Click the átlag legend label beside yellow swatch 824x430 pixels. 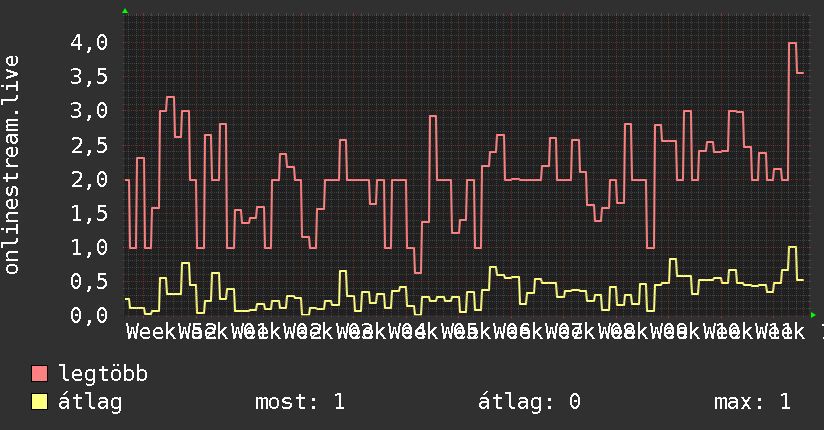[90, 402]
